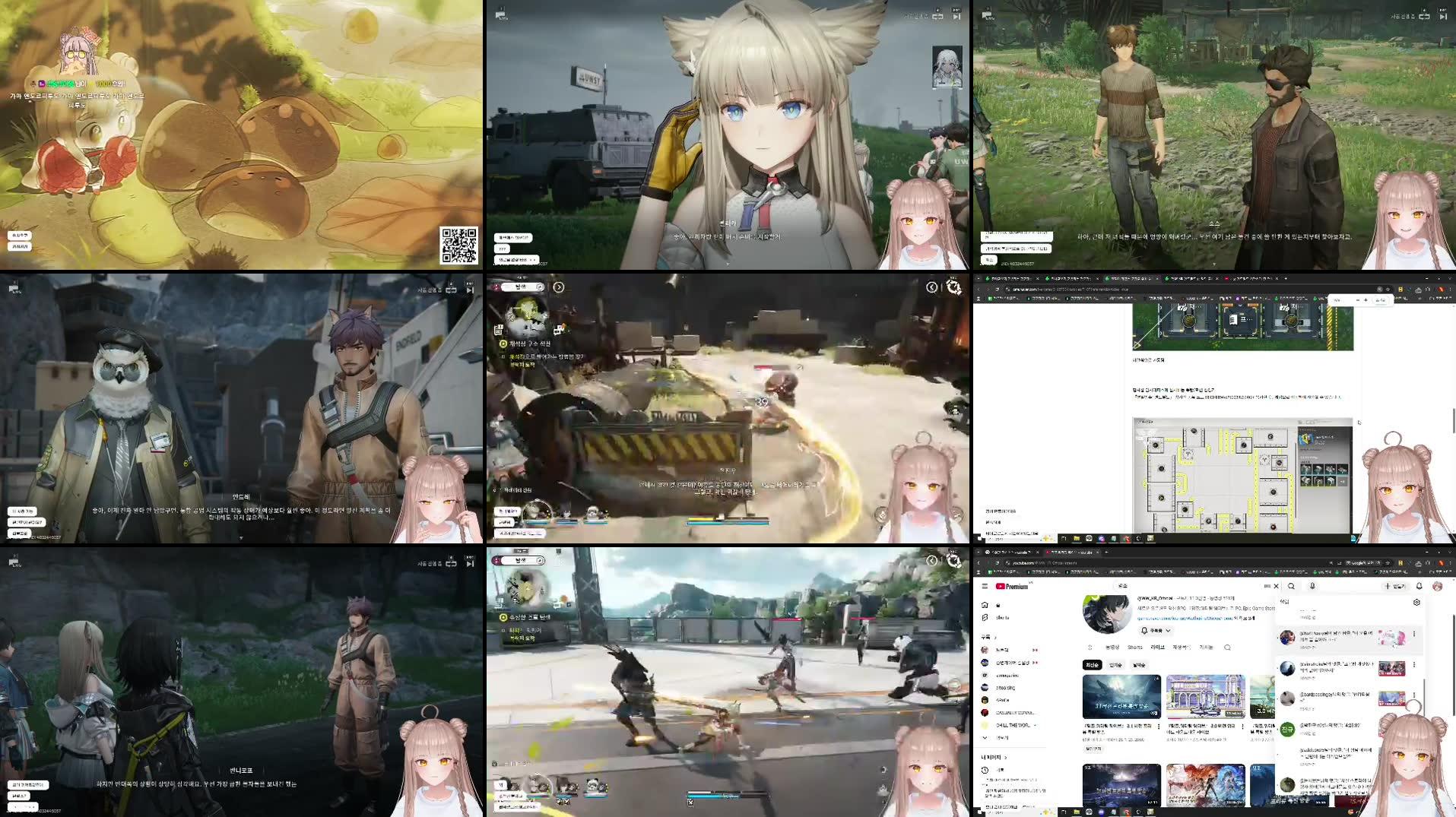Open the YouTube notifications bell
1456x817 pixels.
[1419, 586]
